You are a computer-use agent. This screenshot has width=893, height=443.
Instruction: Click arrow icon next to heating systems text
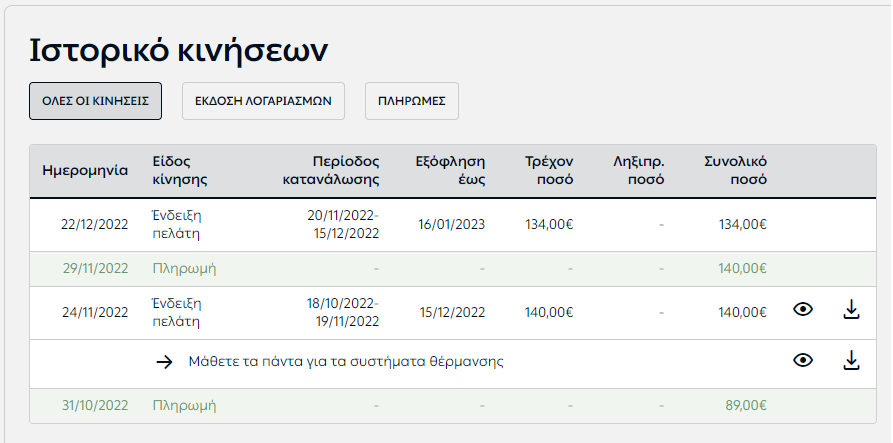(164, 362)
